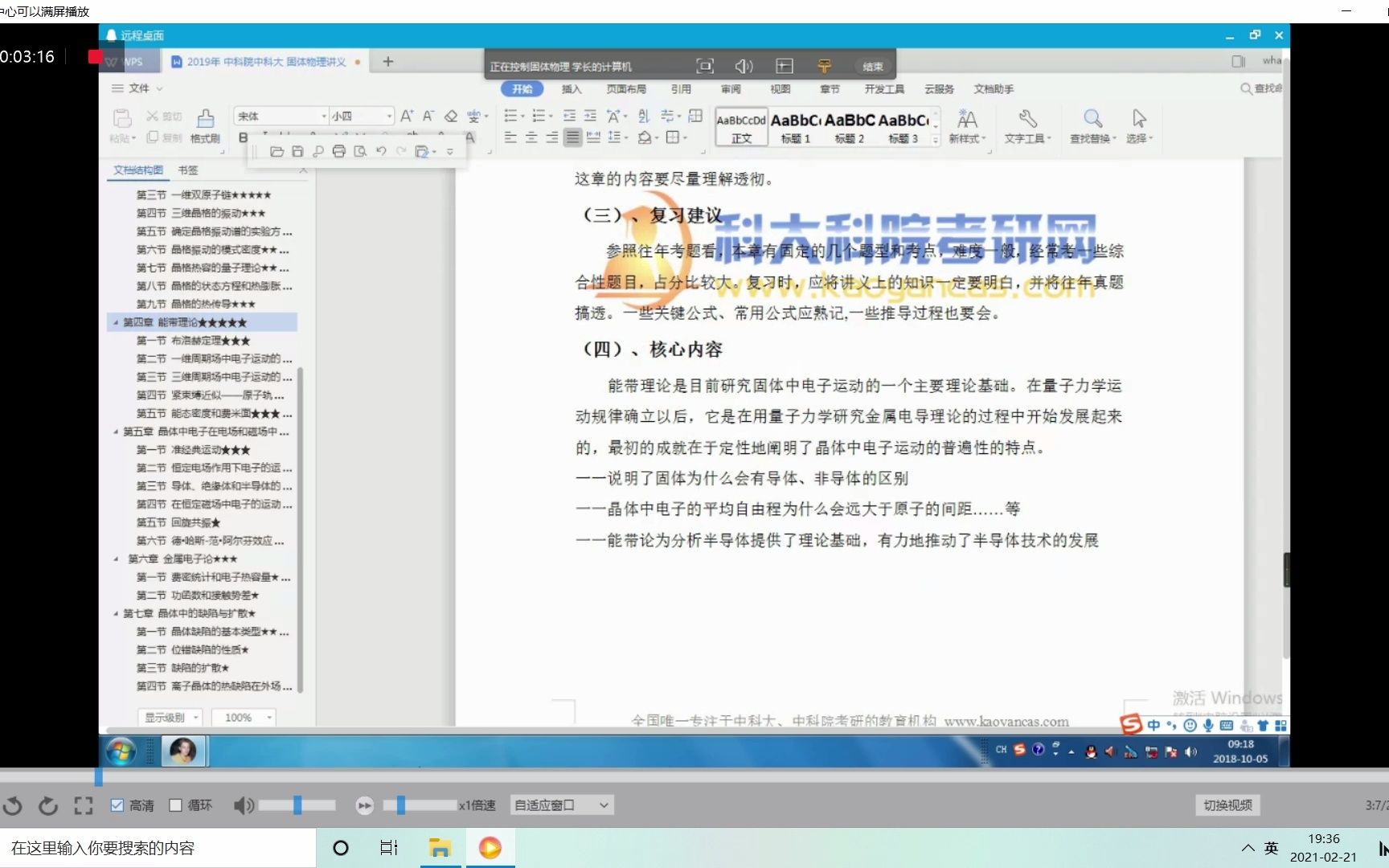Click the fast-forward speed icon
The image size is (1389, 868).
[364, 805]
